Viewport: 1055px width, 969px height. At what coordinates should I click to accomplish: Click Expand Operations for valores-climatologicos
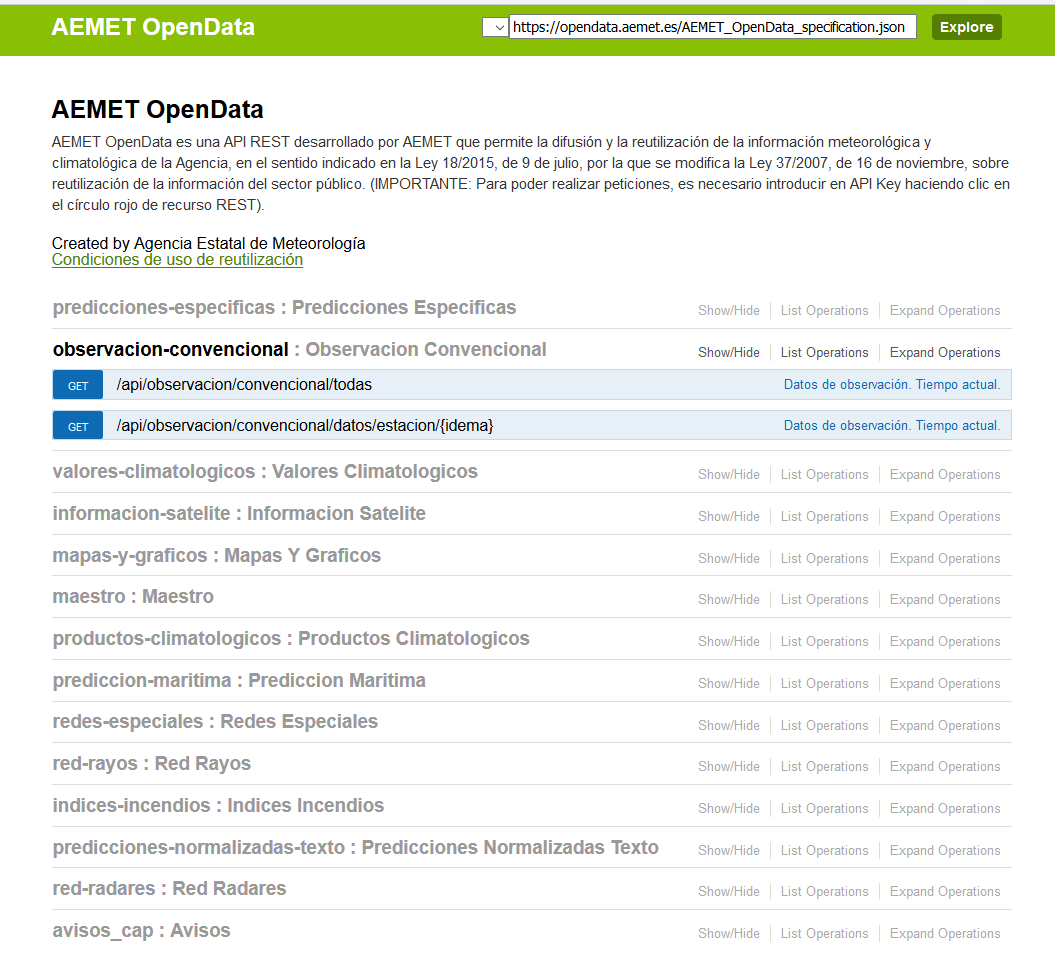(x=945, y=474)
